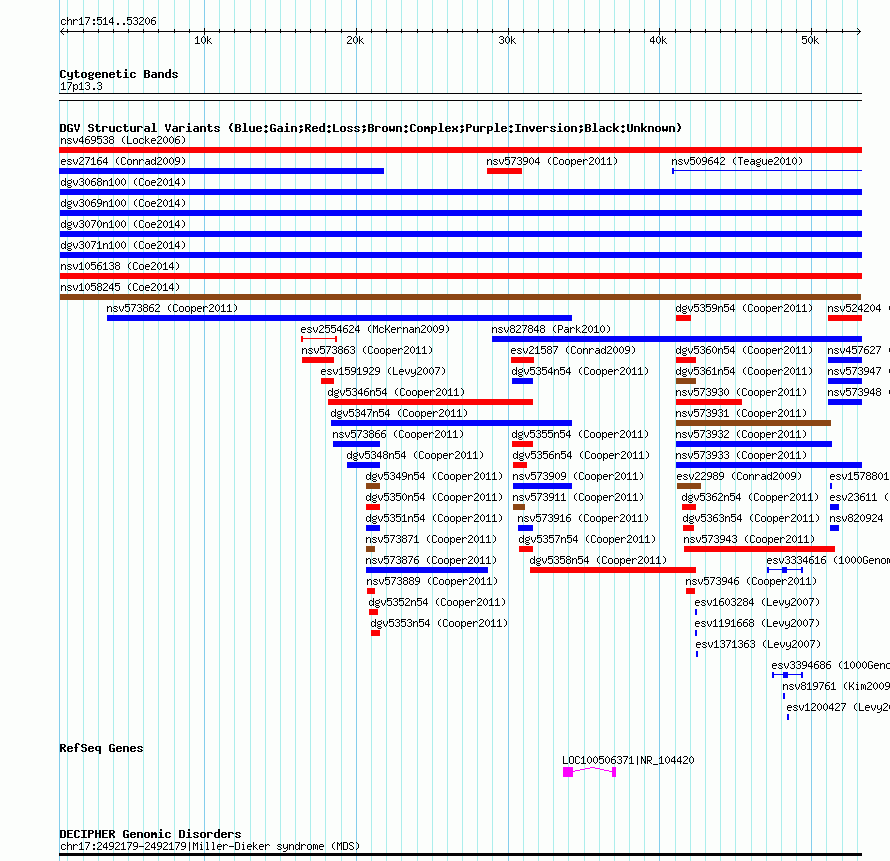
Task: Select esv1591929 (Levy2007) label
Action: (x=383, y=371)
